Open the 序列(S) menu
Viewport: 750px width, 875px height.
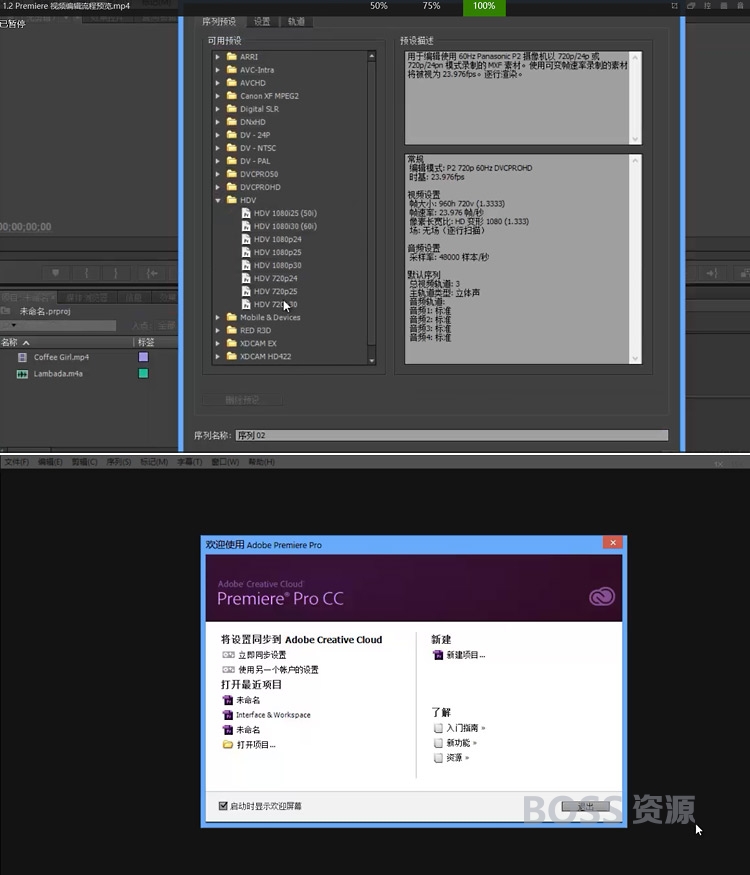click(119, 462)
